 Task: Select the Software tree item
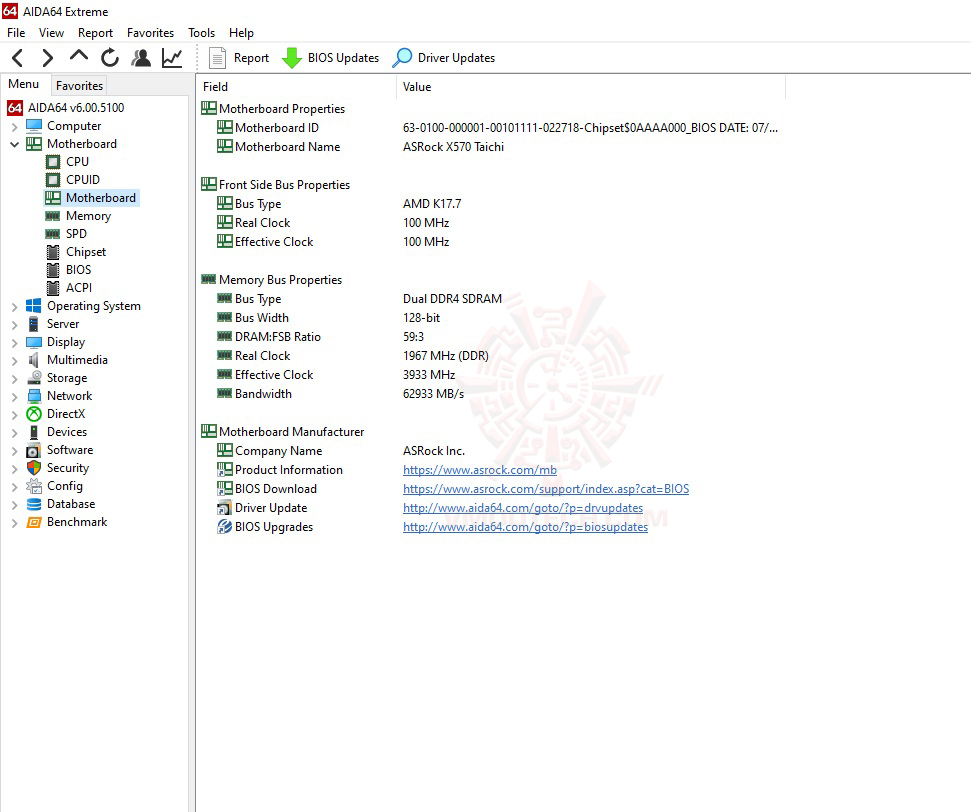click(x=70, y=450)
